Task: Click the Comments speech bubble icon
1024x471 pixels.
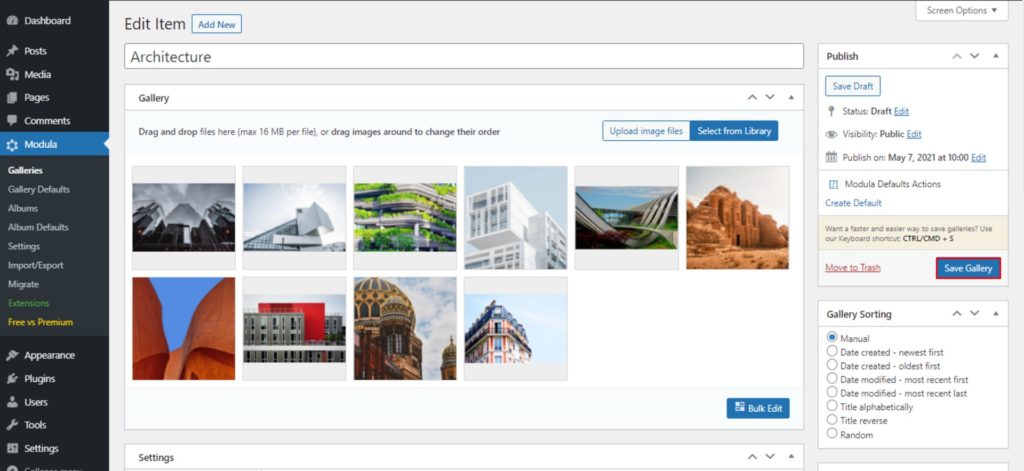Action: point(12,120)
